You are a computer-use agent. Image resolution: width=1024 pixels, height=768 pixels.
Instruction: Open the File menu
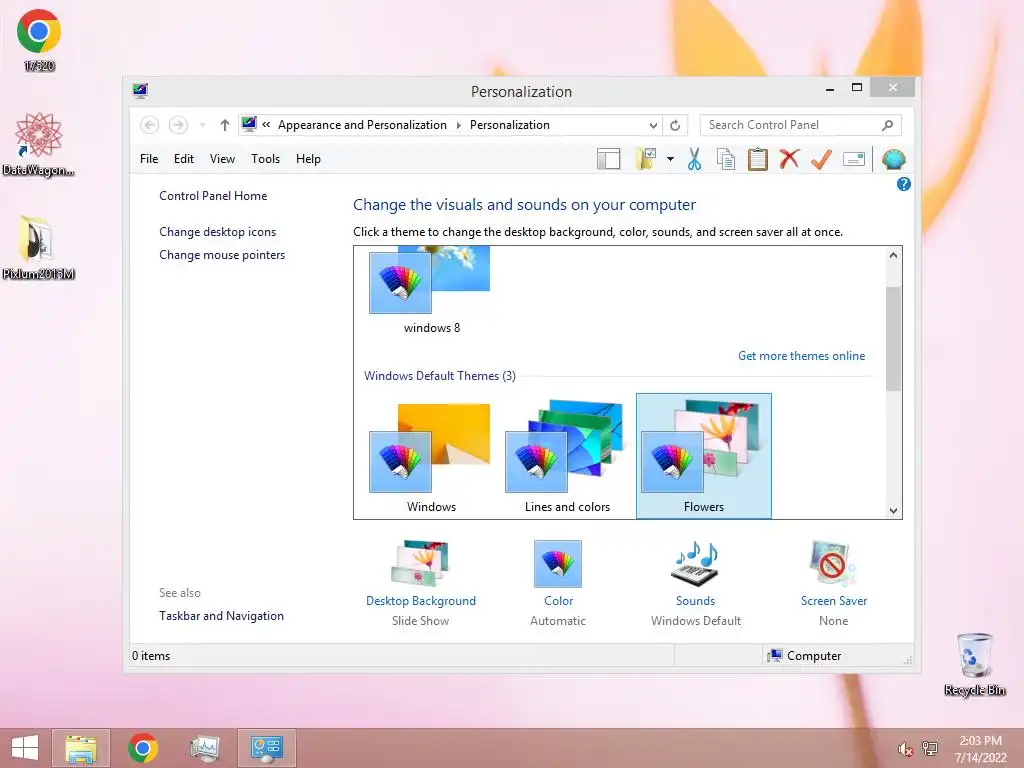(x=149, y=159)
